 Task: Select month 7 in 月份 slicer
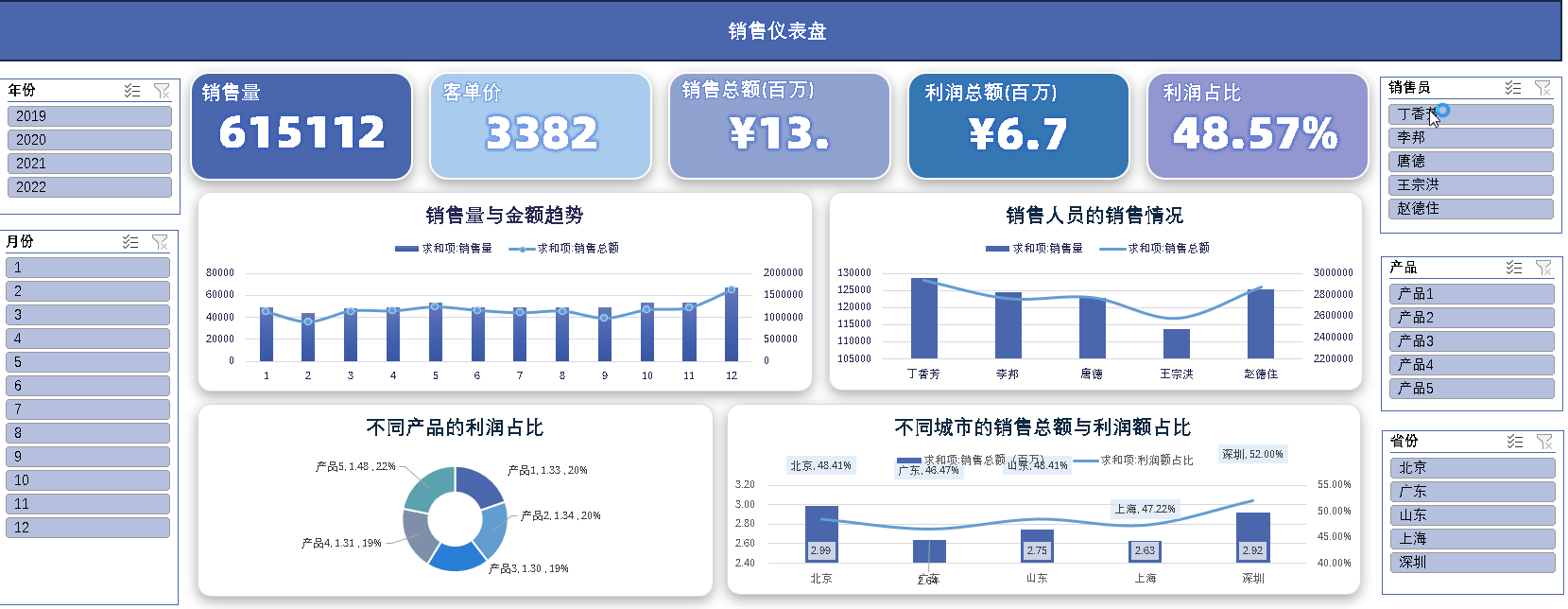tap(88, 409)
